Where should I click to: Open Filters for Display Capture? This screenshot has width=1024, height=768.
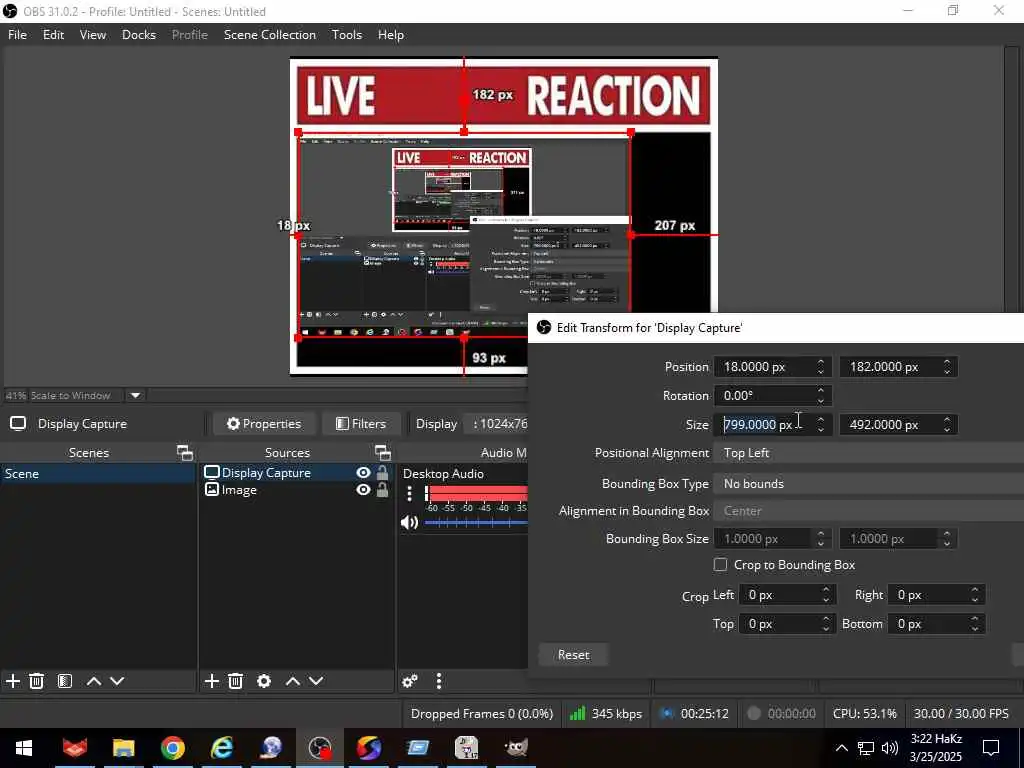[x=361, y=424]
